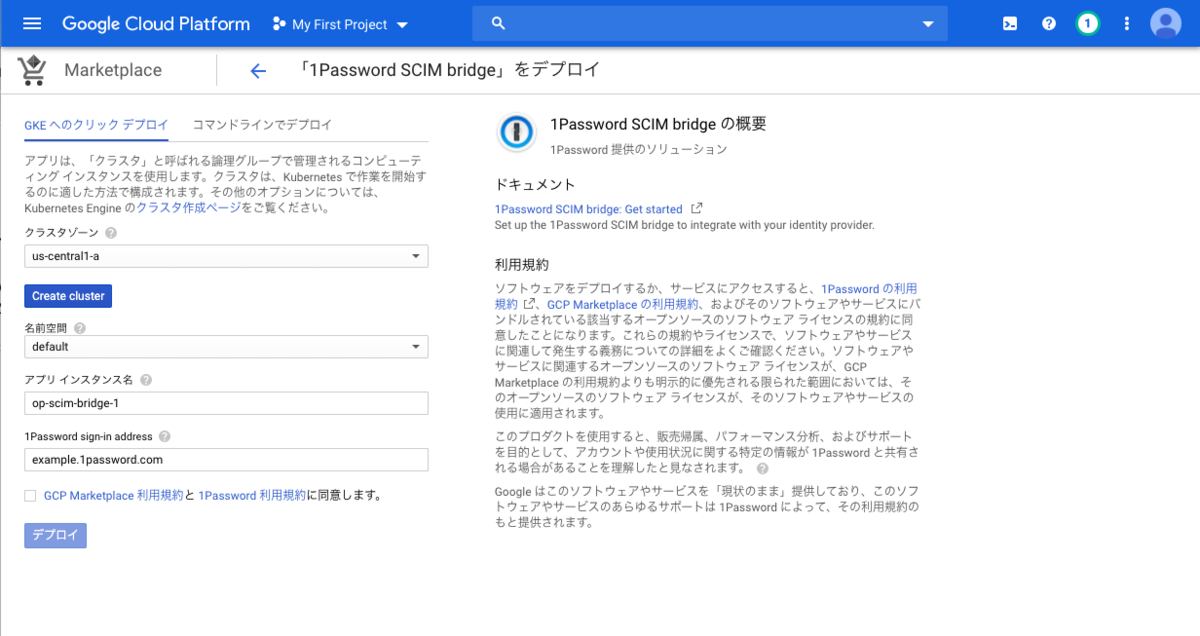
Task: Open the help question mark icon
Action: (1048, 23)
